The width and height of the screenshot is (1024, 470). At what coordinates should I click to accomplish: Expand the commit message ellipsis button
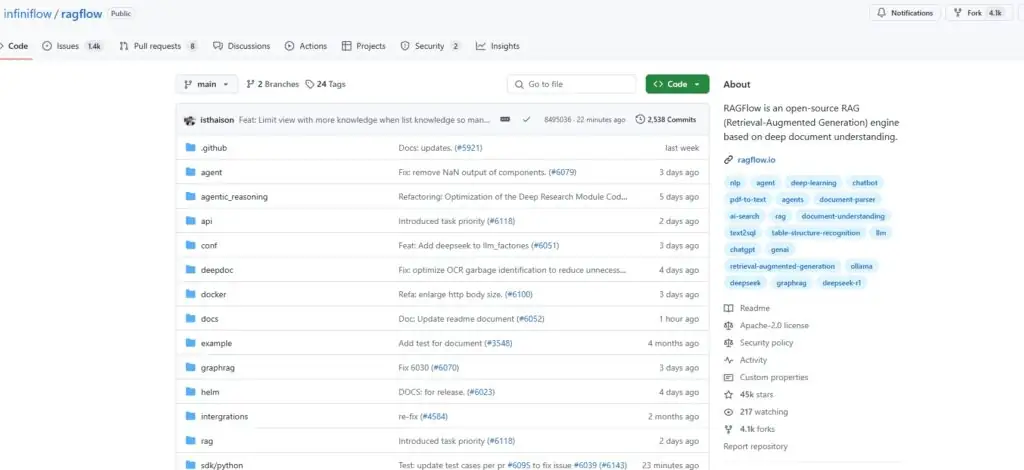coord(505,119)
